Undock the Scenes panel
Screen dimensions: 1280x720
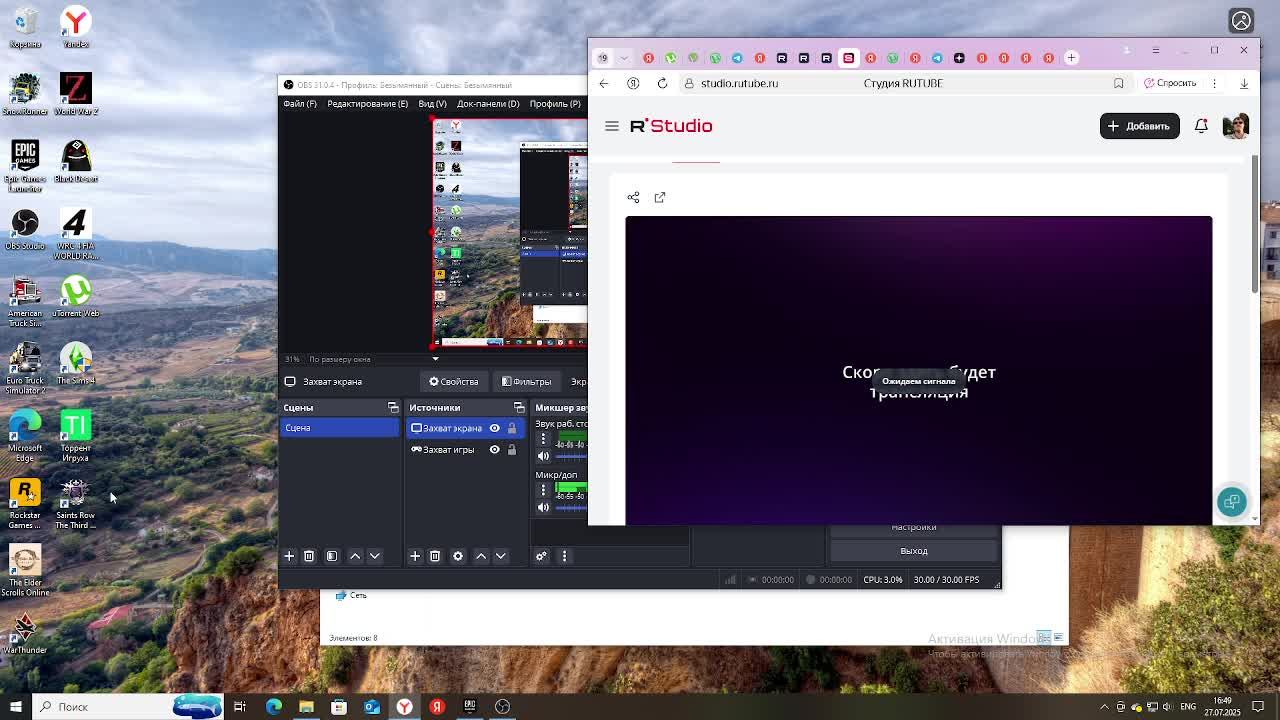tap(393, 407)
